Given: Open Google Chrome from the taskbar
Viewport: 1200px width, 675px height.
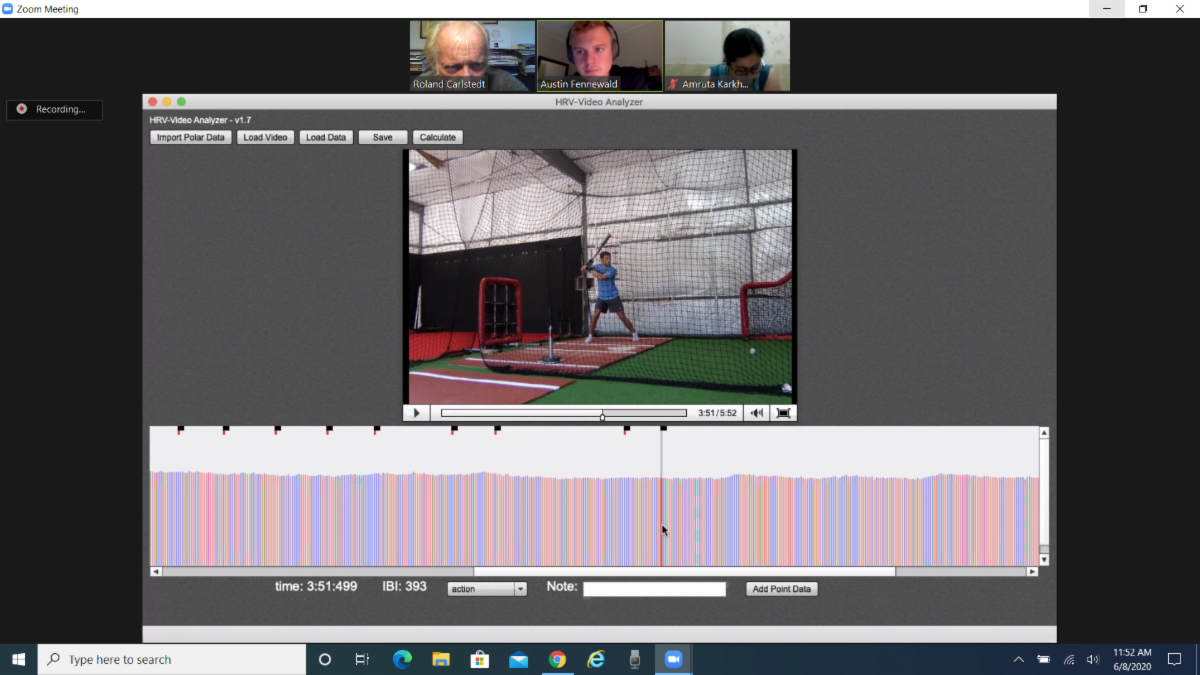Looking at the screenshot, I should point(557,659).
